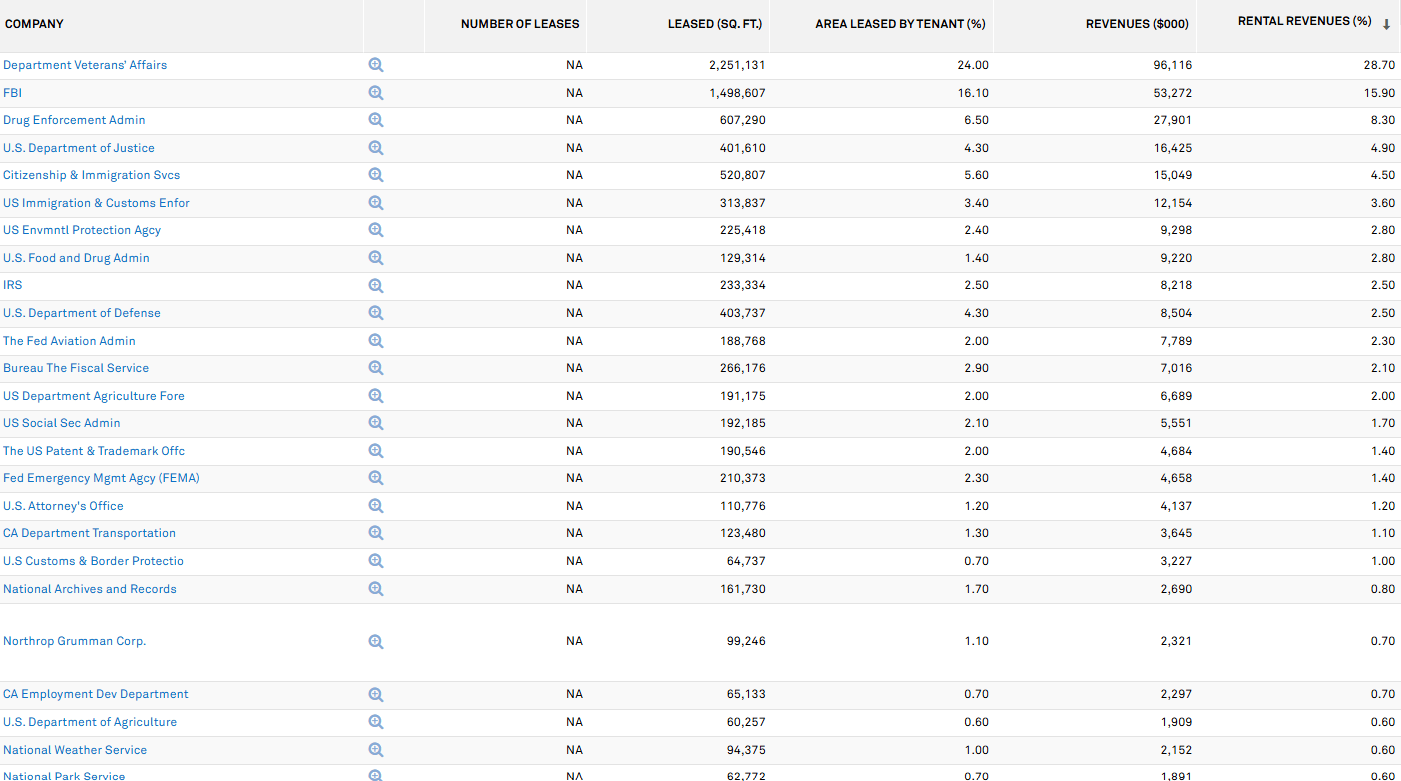Sort by Number of Leases header
This screenshot has width=1401, height=781.
coord(519,24)
